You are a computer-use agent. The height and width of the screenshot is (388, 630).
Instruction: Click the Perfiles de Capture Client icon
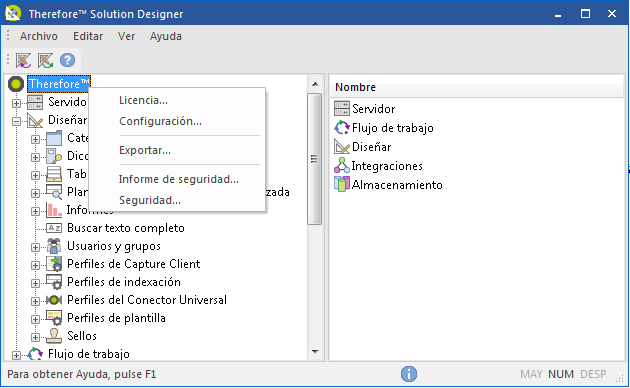(54, 264)
